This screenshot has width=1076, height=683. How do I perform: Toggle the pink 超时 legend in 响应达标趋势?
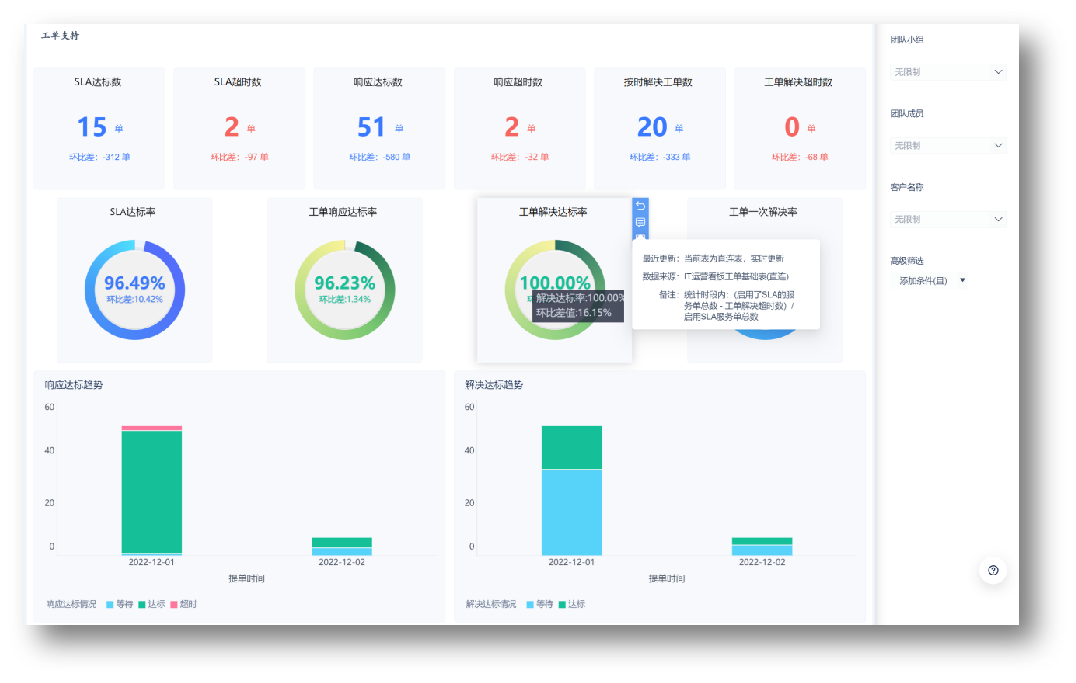click(183, 604)
